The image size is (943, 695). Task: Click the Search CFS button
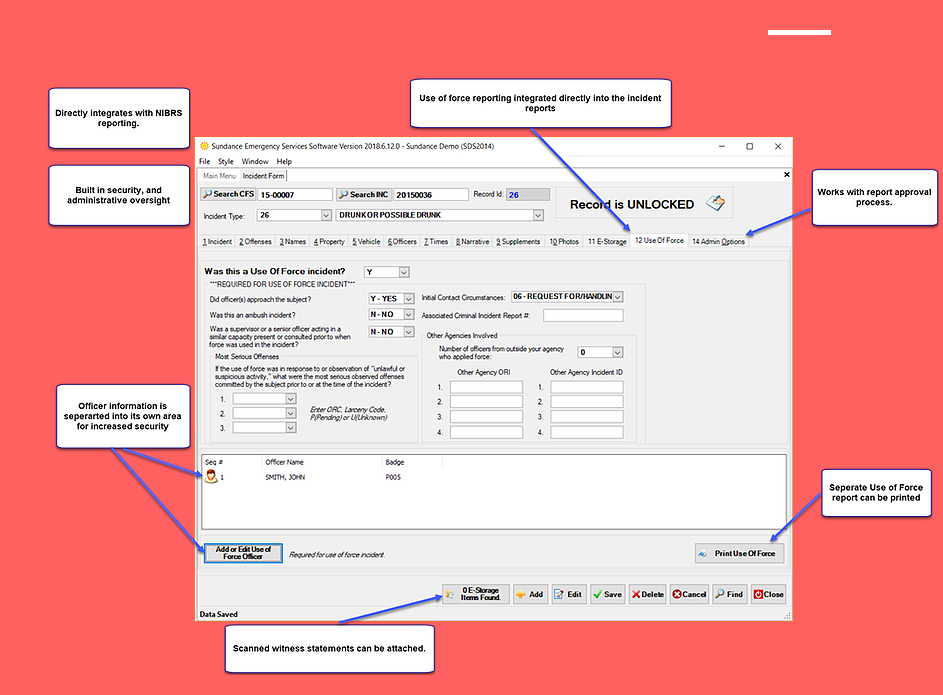(229, 194)
